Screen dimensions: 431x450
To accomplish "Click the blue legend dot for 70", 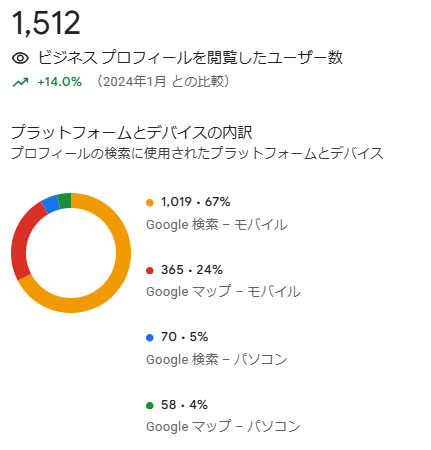I will click(150, 338).
